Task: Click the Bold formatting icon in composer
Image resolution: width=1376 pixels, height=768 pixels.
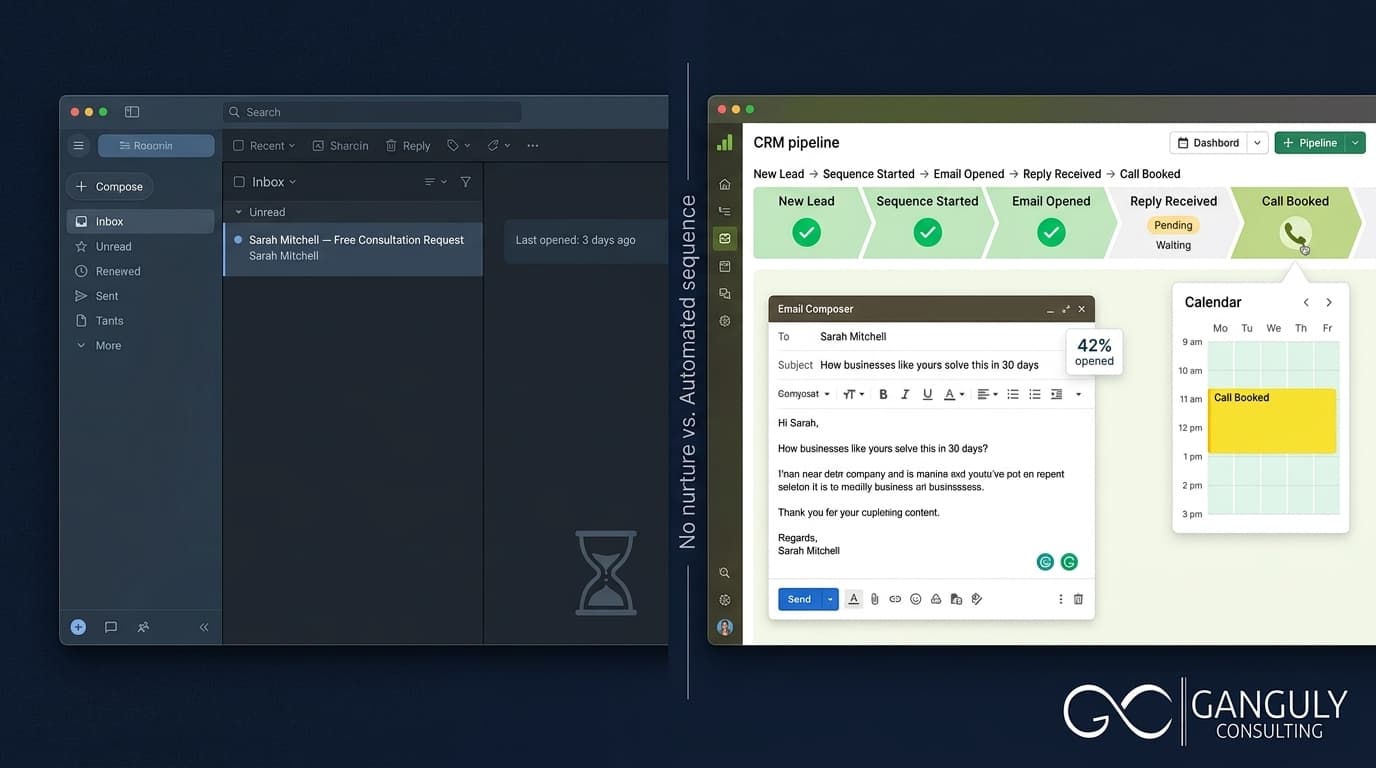Action: pos(883,394)
